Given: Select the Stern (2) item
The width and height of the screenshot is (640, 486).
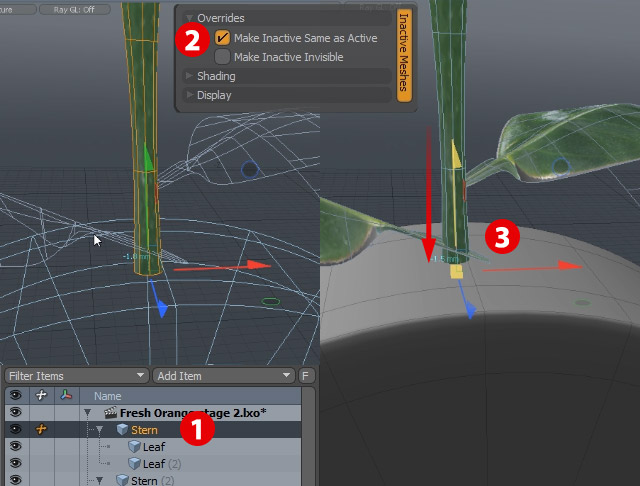Looking at the screenshot, I should pos(153,481).
